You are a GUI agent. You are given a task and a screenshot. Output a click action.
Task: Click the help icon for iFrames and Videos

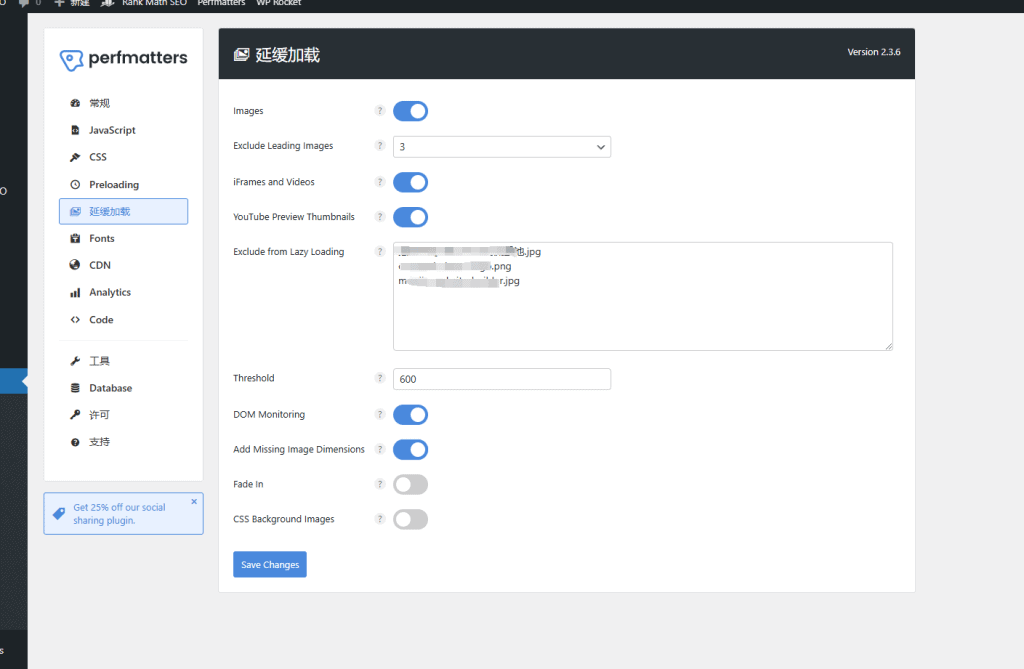point(380,182)
